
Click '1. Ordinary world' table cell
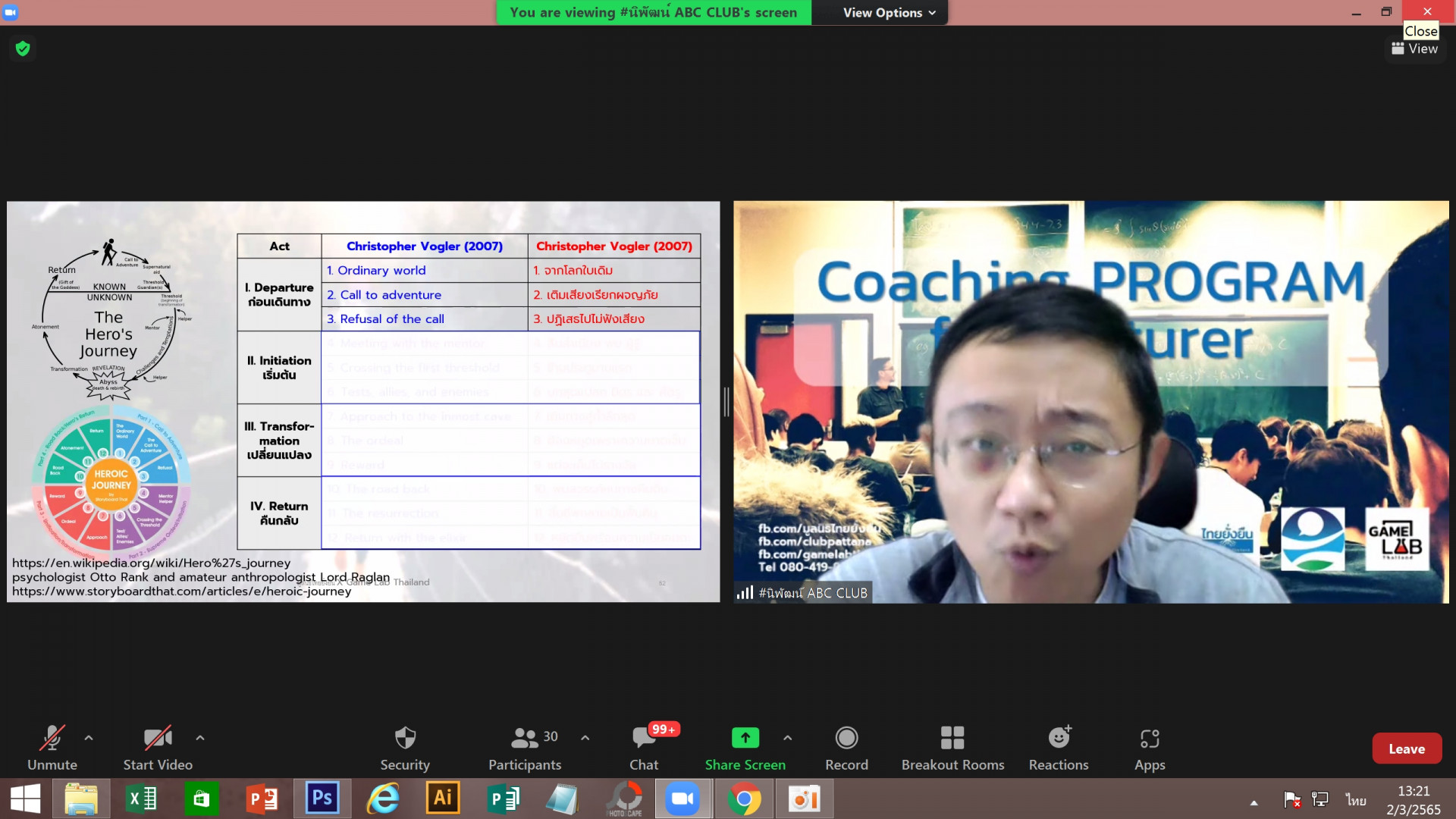(x=425, y=271)
